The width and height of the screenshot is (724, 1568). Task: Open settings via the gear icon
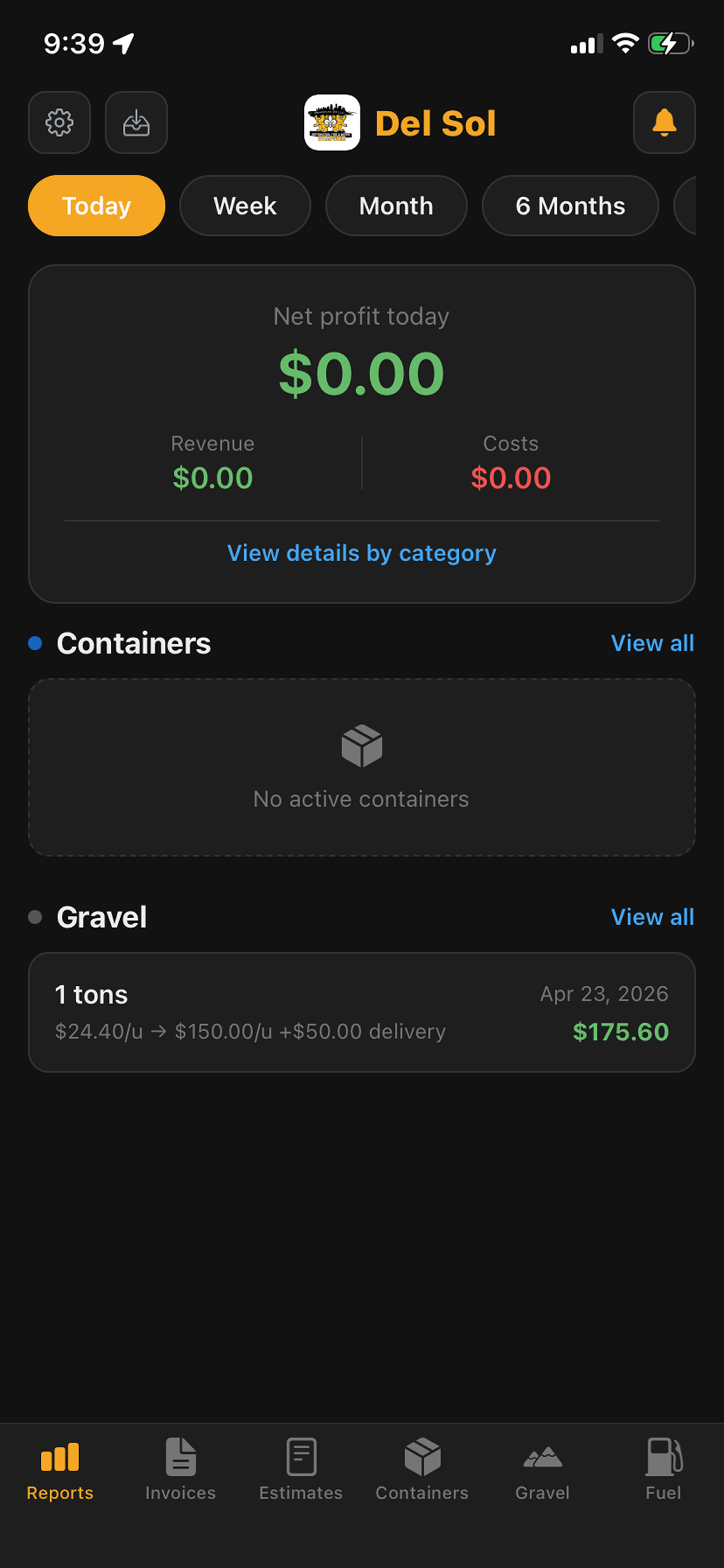[x=59, y=123]
